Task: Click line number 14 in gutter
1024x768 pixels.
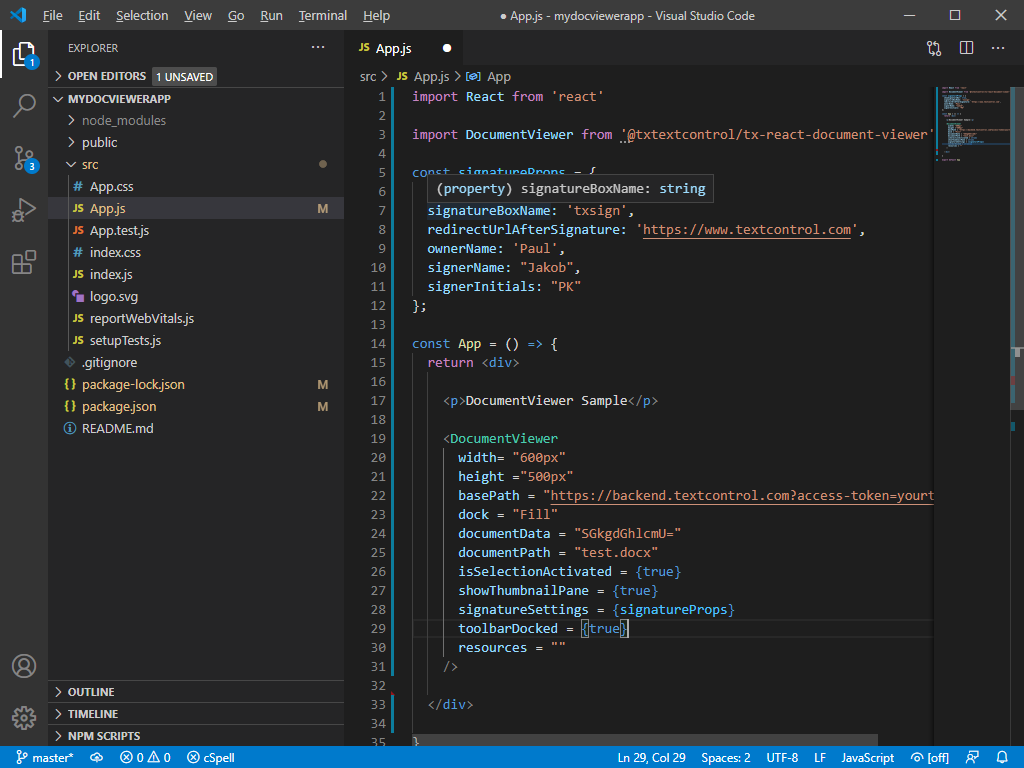Action: [378, 344]
